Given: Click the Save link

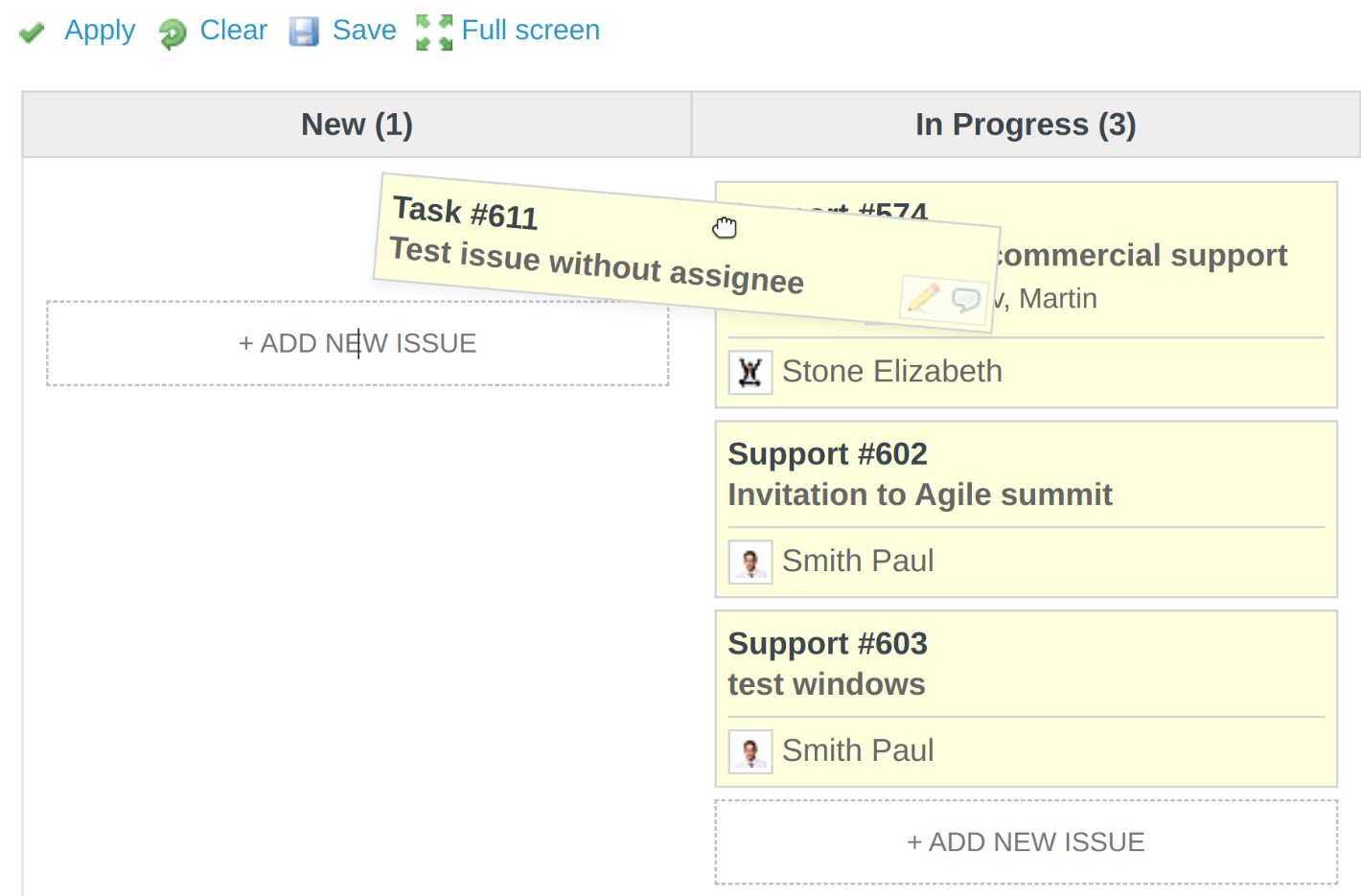Looking at the screenshot, I should click(363, 31).
